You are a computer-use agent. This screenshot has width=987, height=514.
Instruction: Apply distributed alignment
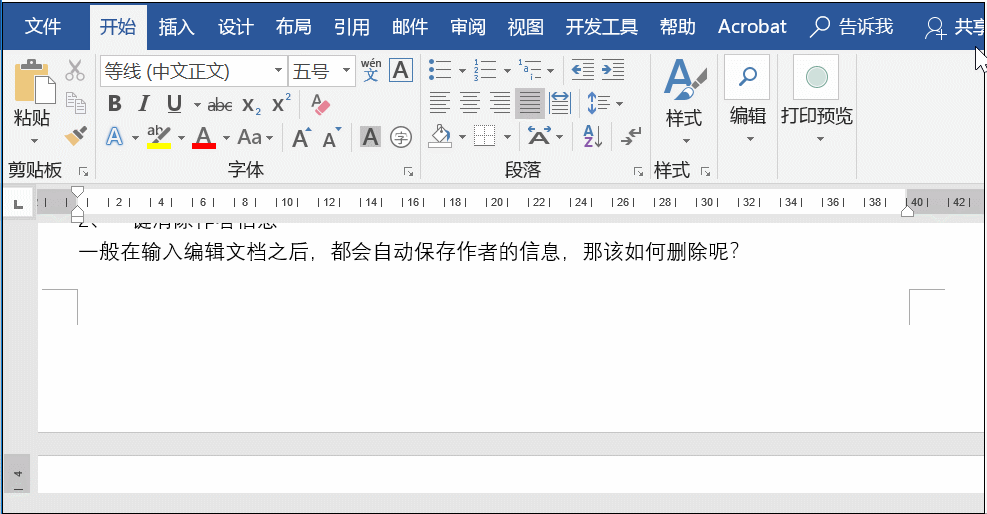coord(560,103)
